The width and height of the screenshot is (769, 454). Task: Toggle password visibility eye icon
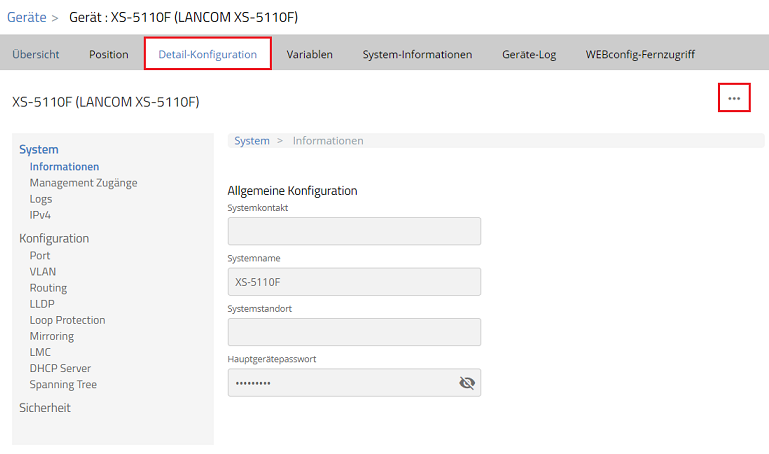pos(467,382)
